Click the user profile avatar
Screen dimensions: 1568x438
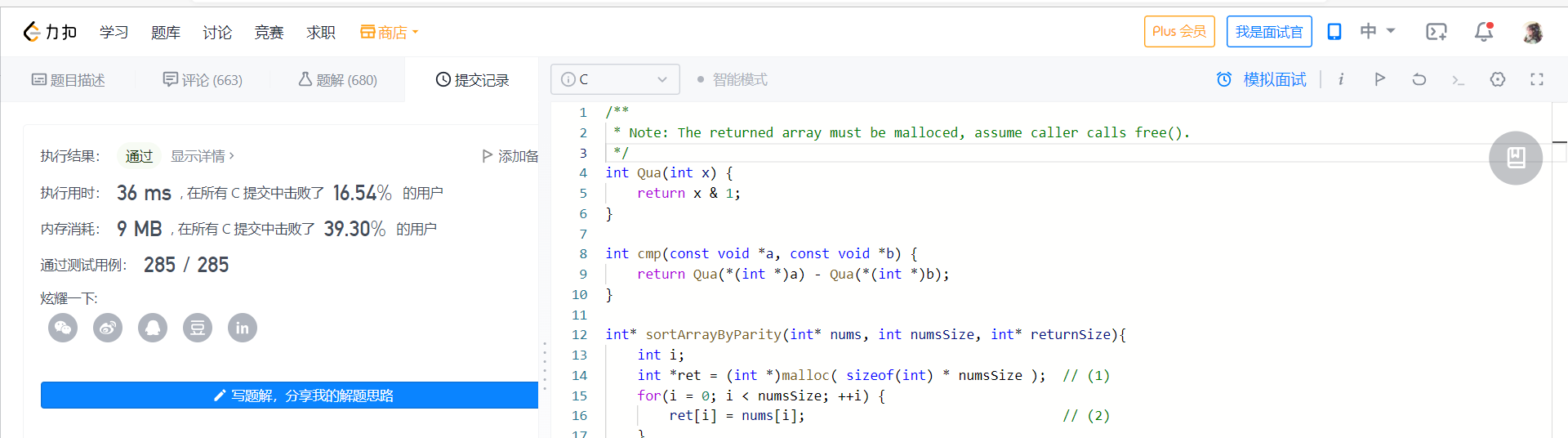[1532, 32]
